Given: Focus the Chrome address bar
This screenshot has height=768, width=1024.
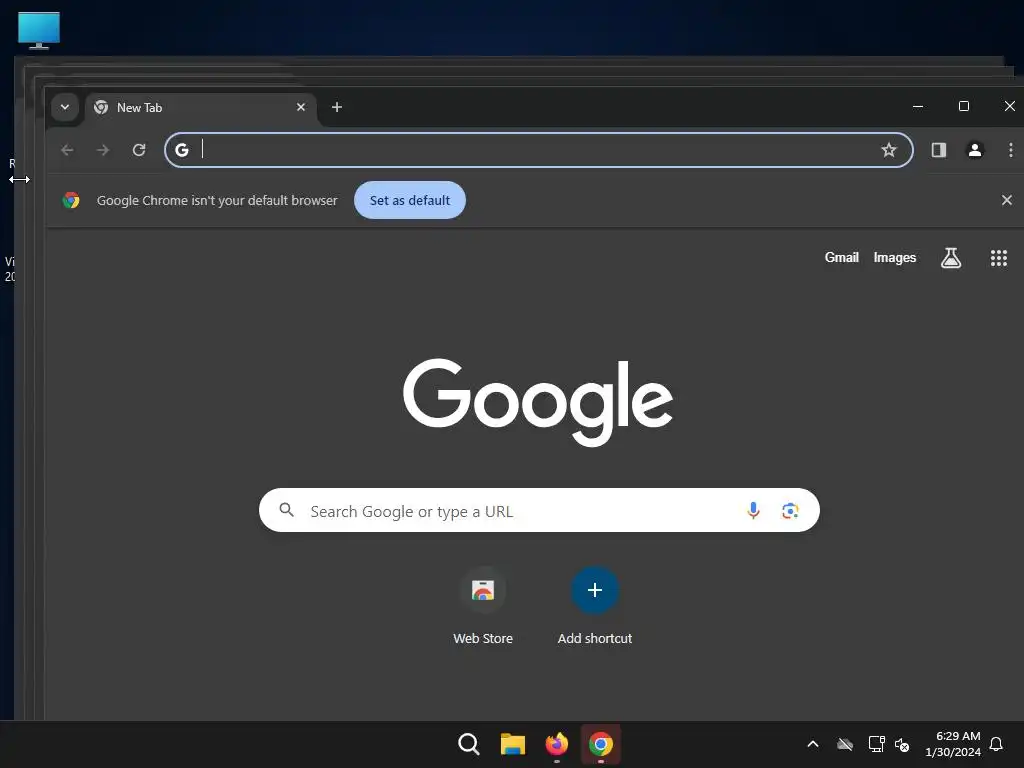Looking at the screenshot, I should (539, 150).
